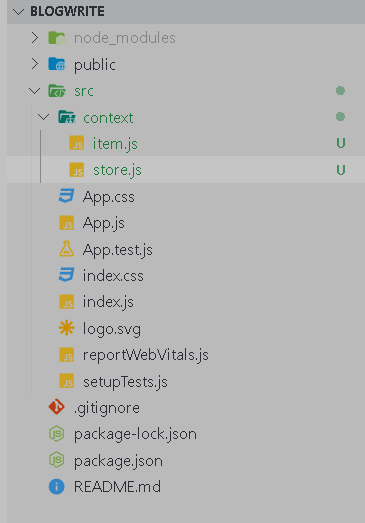Select the public folder name
The width and height of the screenshot is (365, 523).
(95, 65)
